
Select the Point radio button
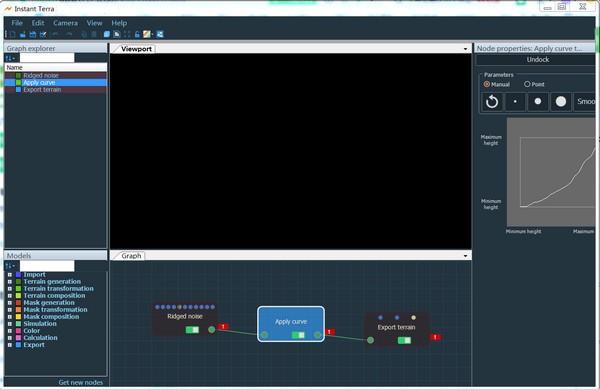click(x=527, y=84)
